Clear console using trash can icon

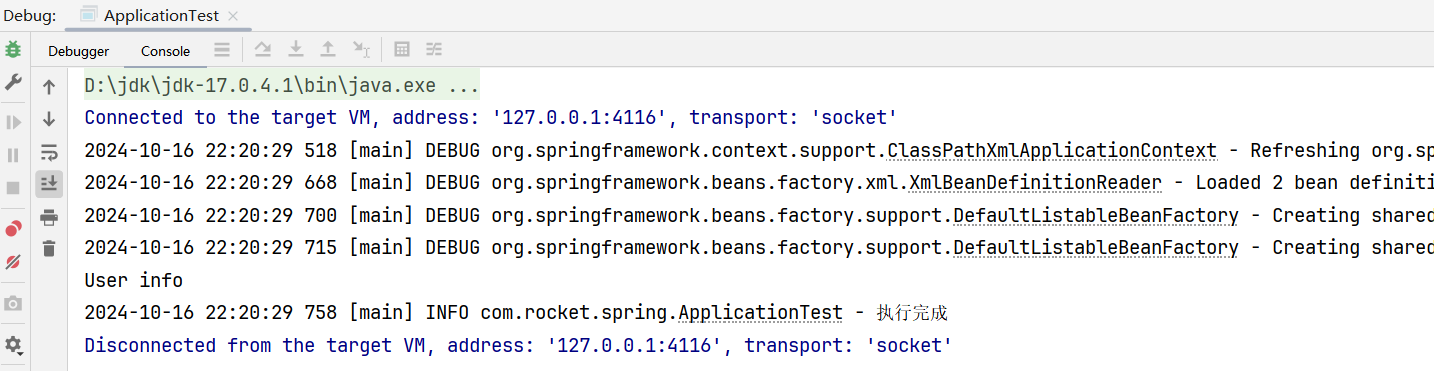coord(49,249)
